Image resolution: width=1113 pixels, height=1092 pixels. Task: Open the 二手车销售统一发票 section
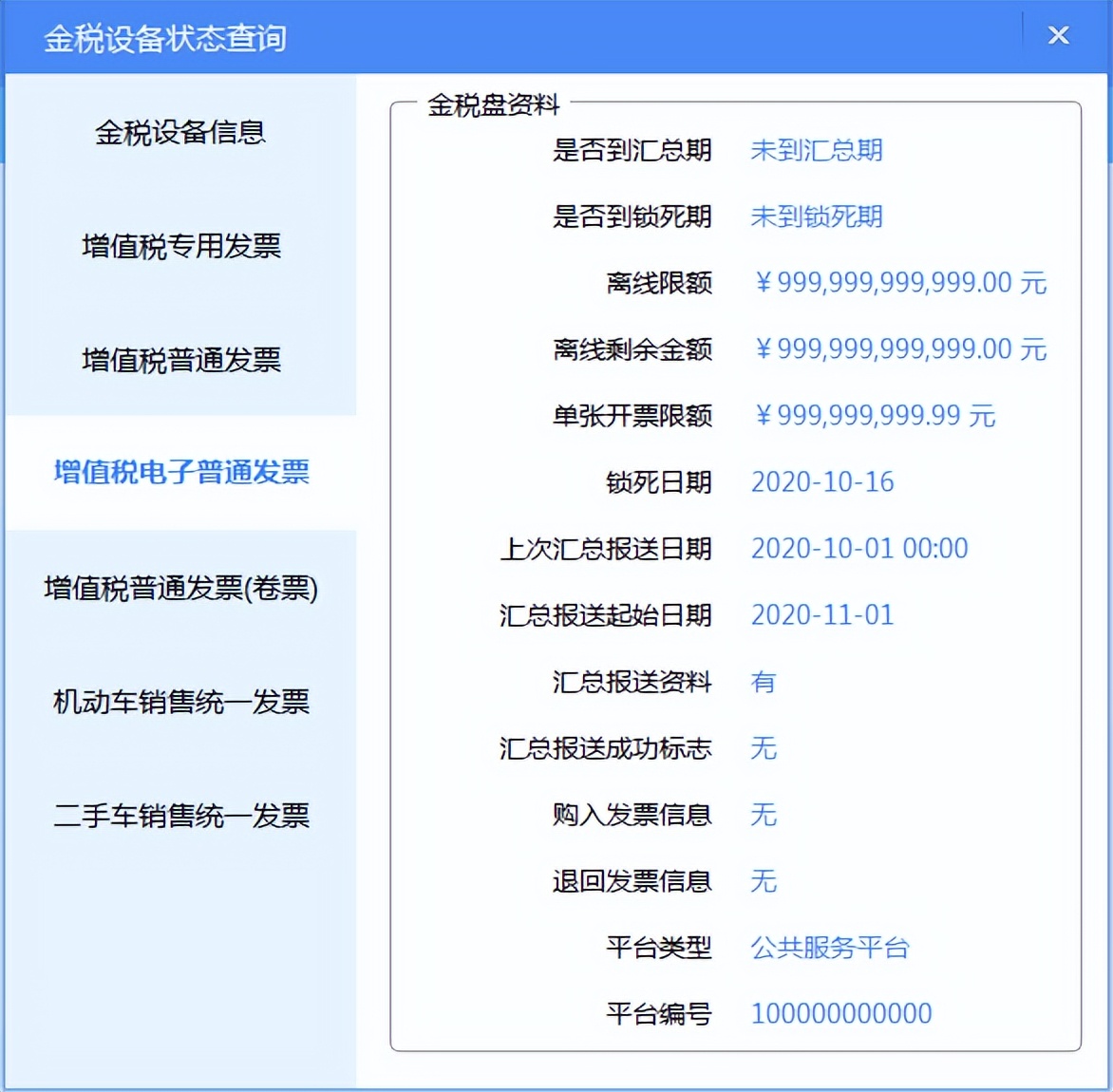point(179,815)
